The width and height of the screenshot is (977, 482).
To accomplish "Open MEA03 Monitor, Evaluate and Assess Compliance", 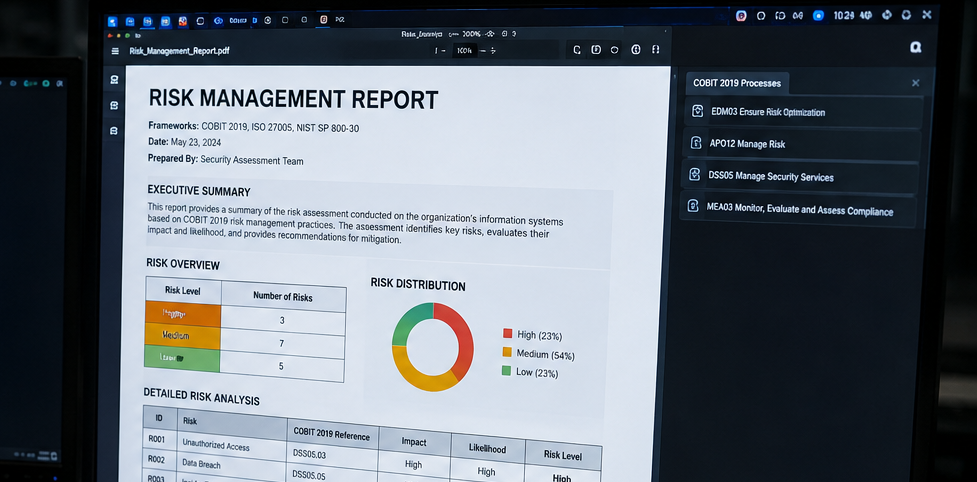I will pos(798,210).
